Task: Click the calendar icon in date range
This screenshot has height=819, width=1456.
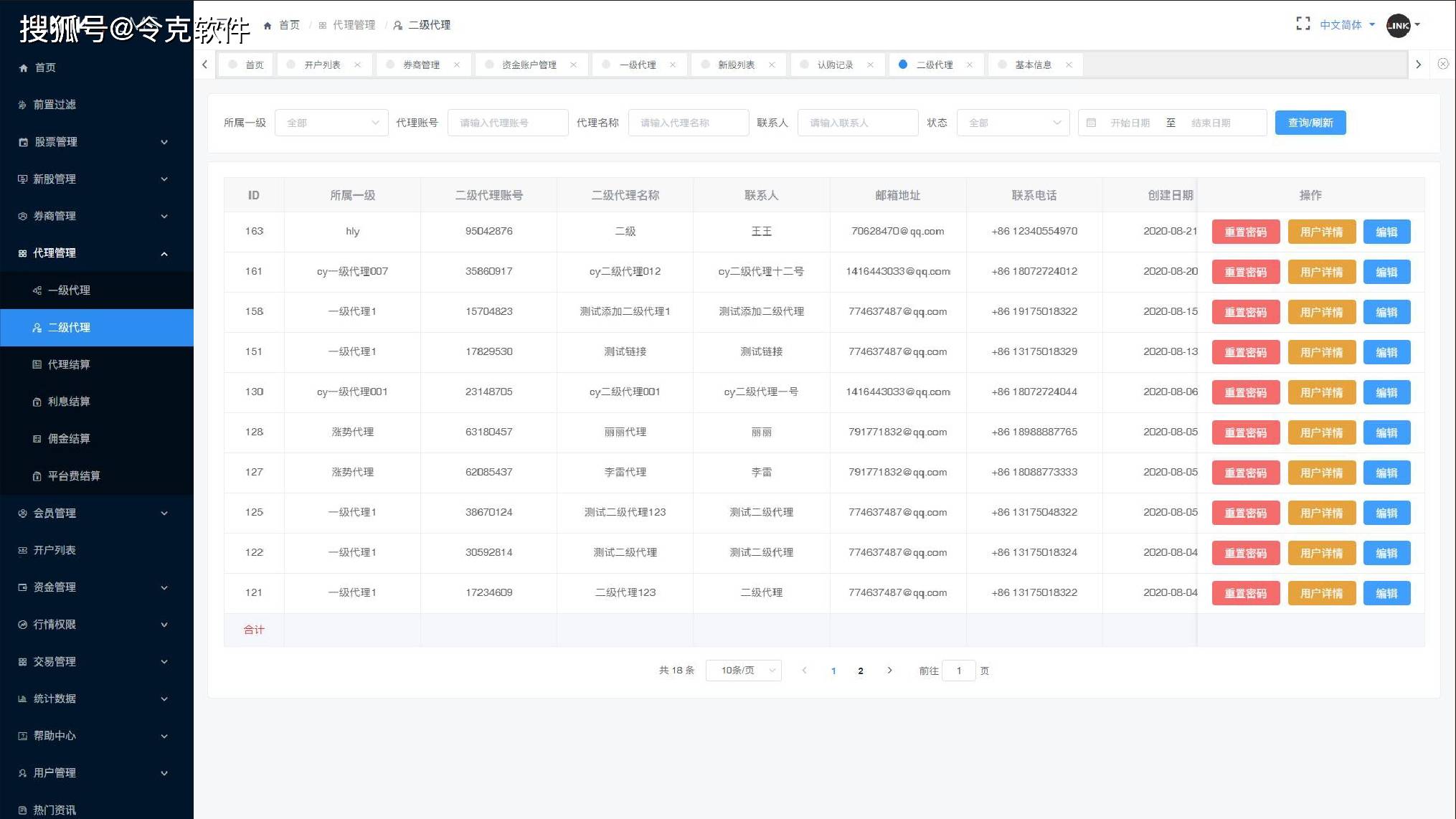Action: coord(1091,123)
